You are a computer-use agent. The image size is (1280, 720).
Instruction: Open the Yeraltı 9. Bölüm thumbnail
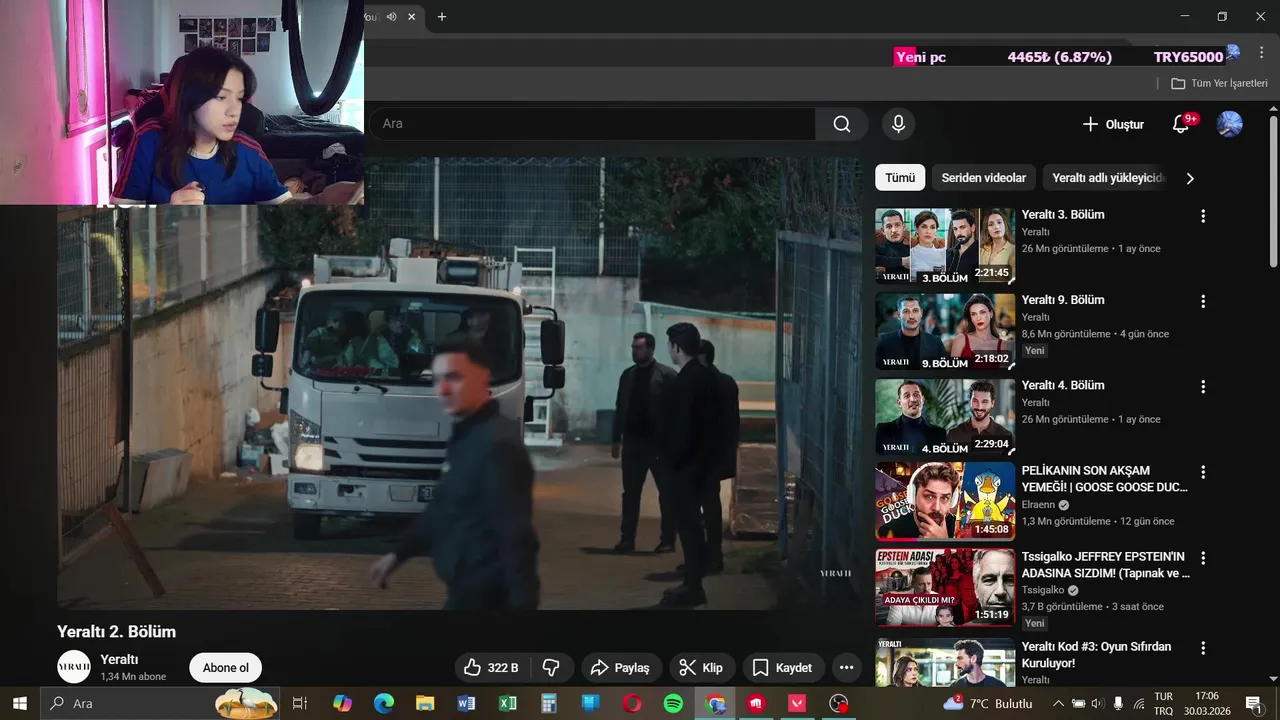pos(945,332)
